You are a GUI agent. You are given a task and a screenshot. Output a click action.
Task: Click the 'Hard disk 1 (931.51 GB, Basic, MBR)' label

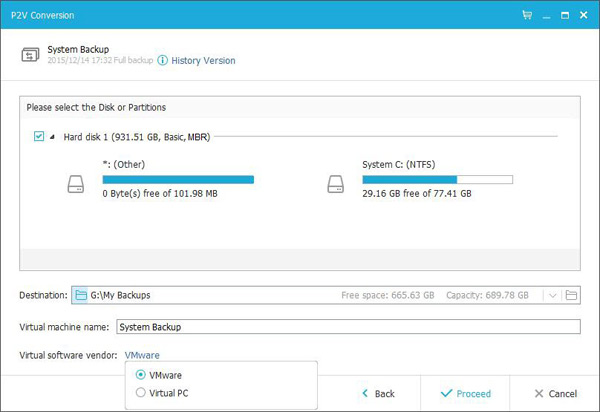point(137,137)
